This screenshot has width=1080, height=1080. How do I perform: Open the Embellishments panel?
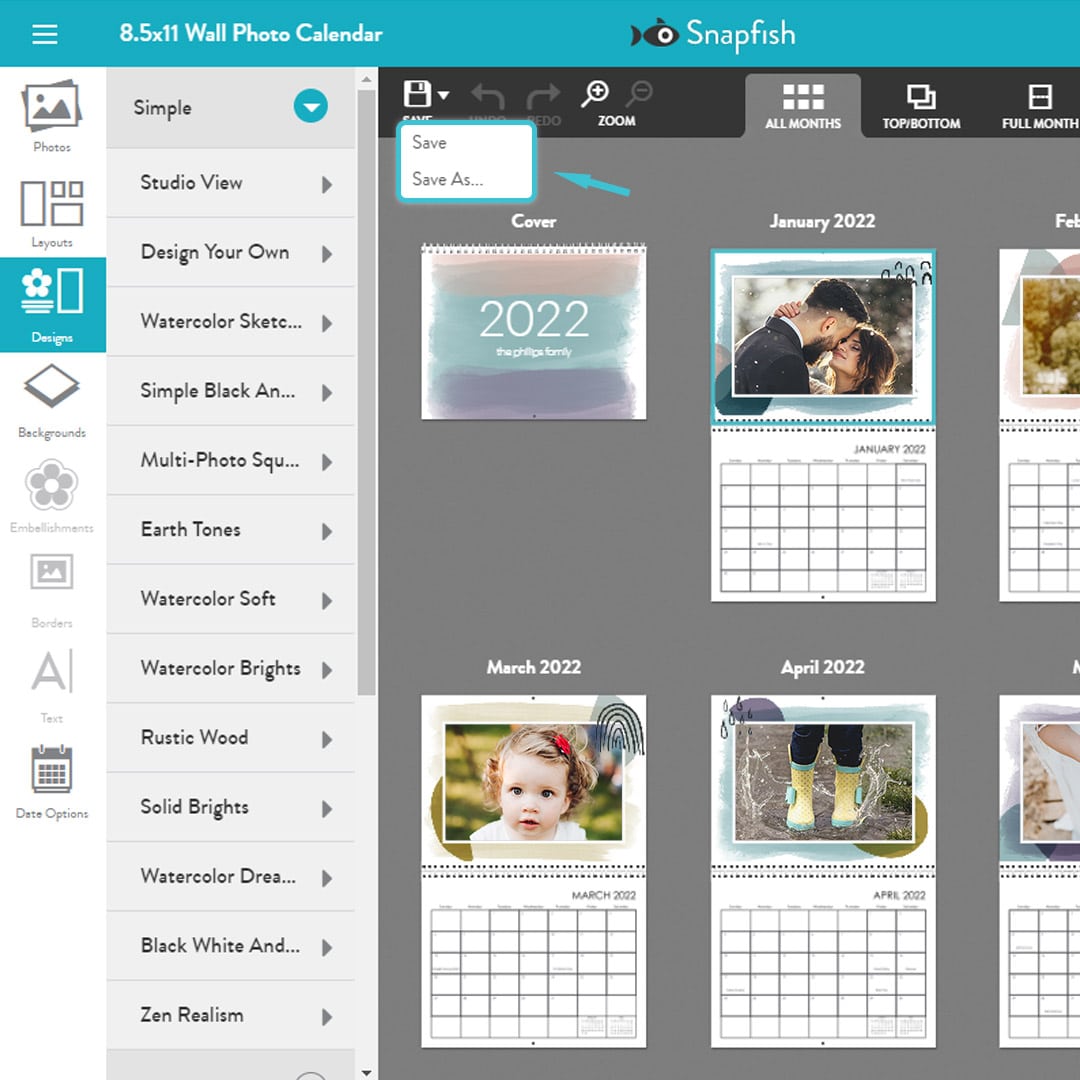click(x=52, y=496)
